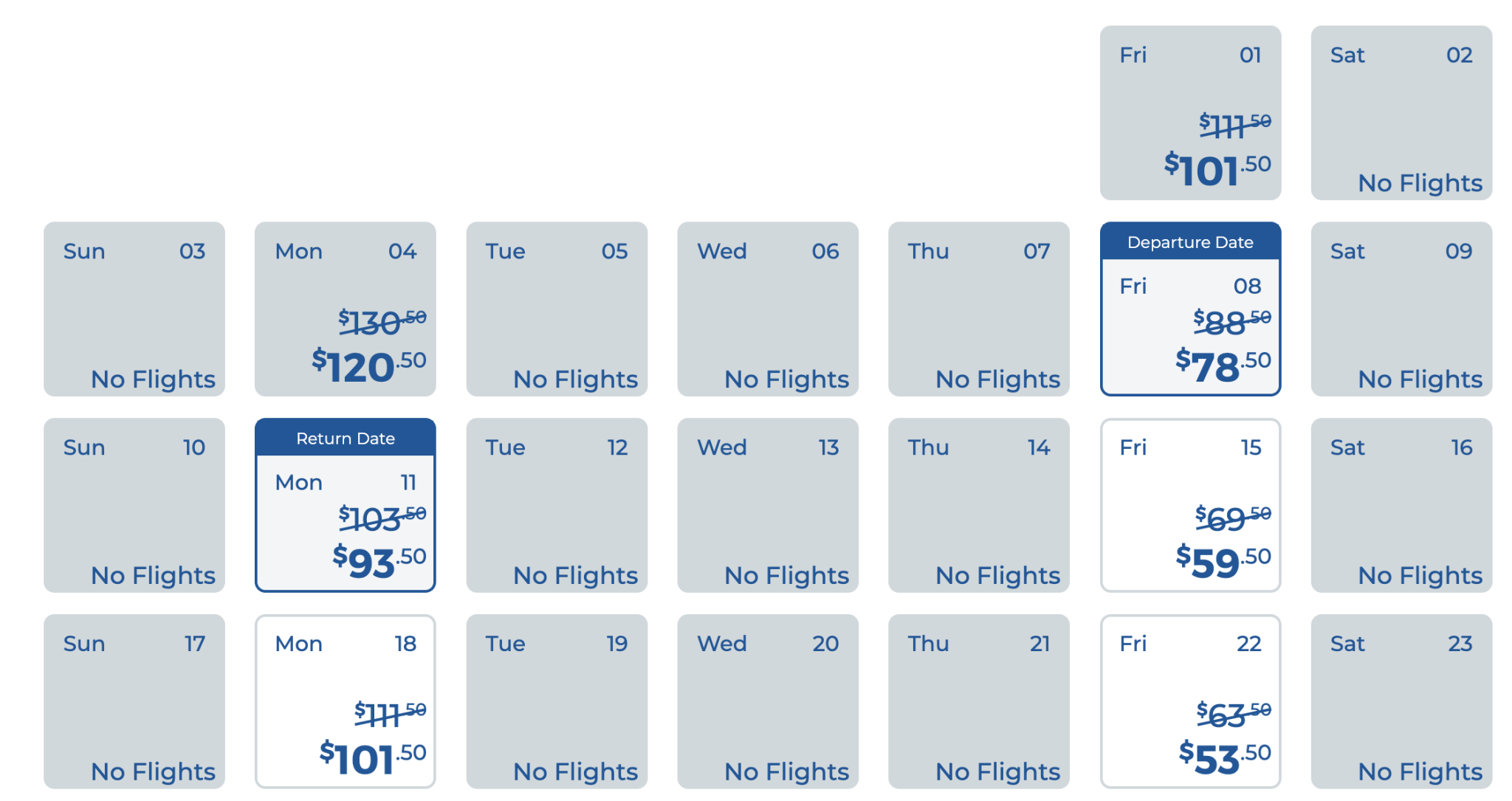Click Sunday 03 no-flights date

(134, 309)
